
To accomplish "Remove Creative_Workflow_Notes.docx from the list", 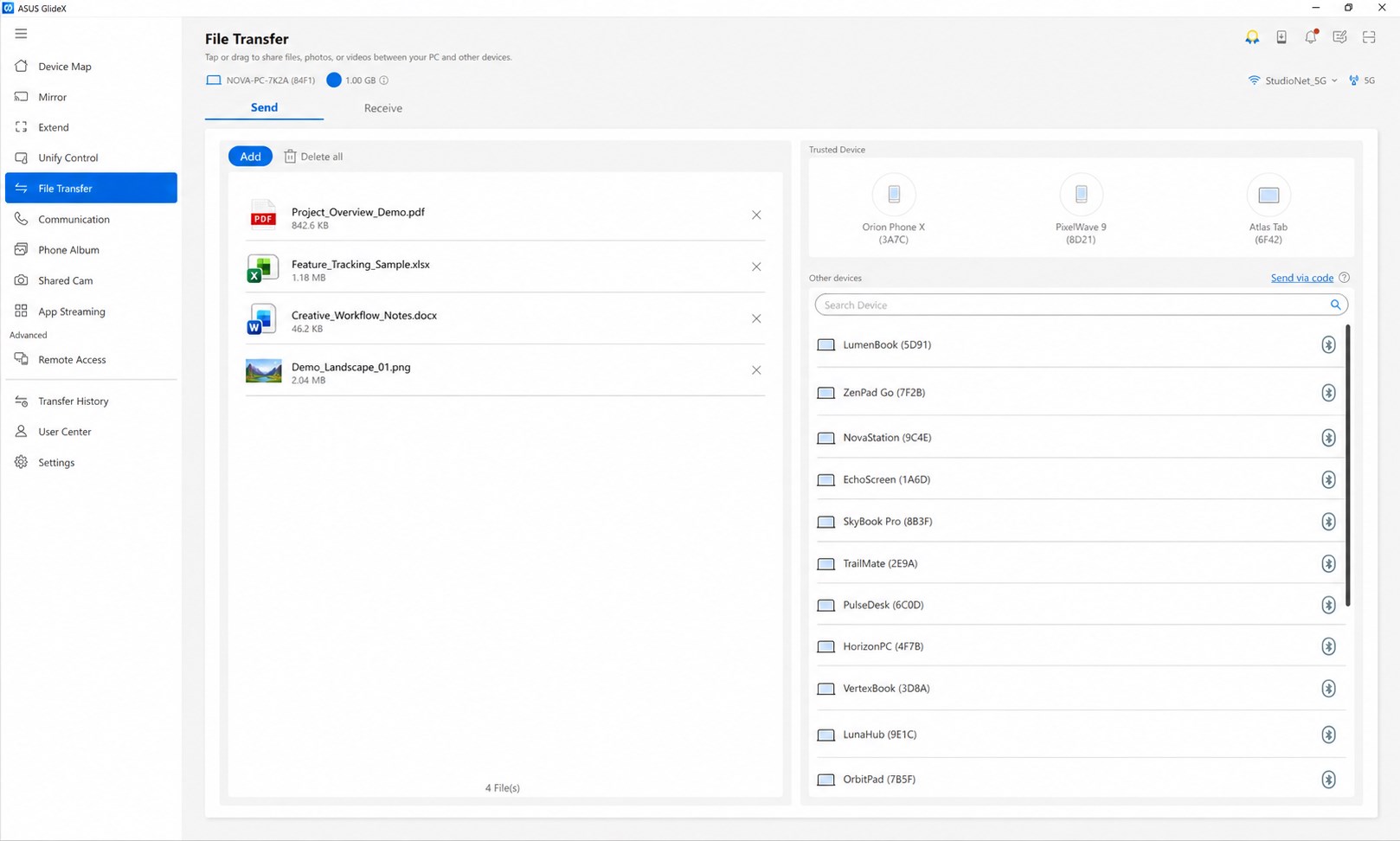I will click(x=756, y=318).
